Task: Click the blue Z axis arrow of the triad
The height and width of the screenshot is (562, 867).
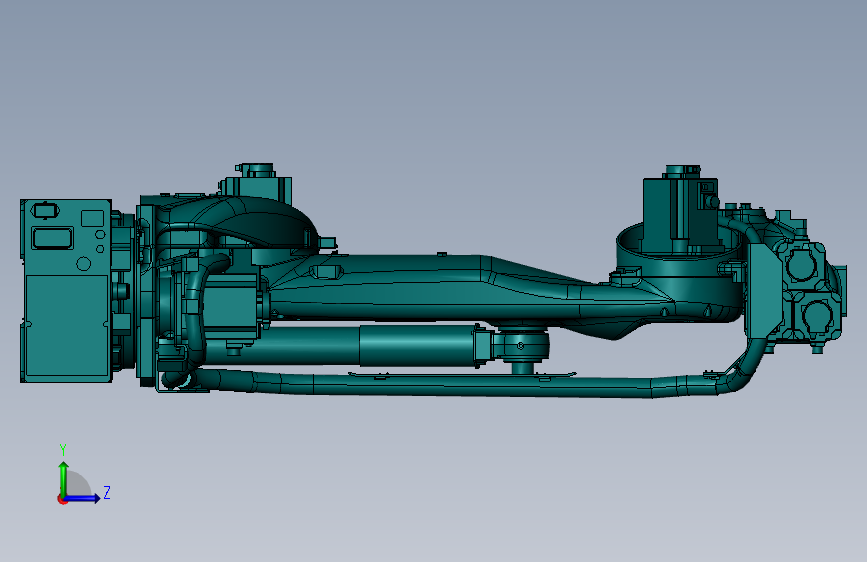Action: [x=83, y=498]
